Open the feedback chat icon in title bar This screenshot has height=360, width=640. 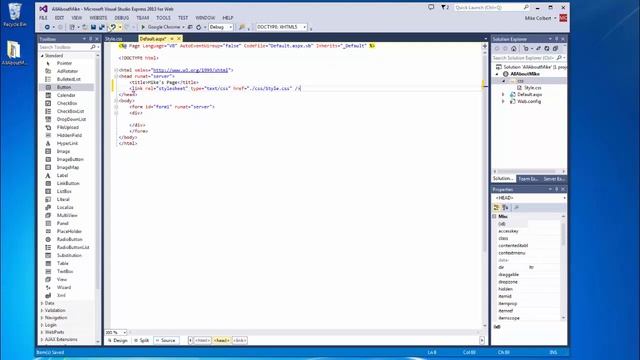[431, 7]
